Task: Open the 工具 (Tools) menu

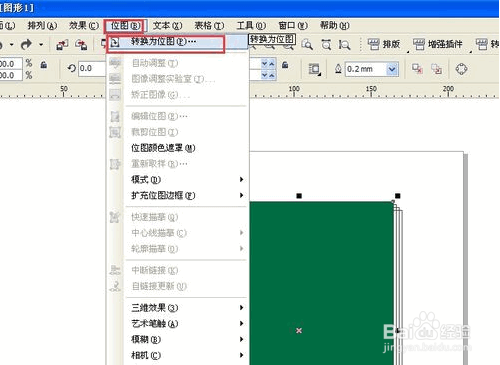Action: coord(251,25)
